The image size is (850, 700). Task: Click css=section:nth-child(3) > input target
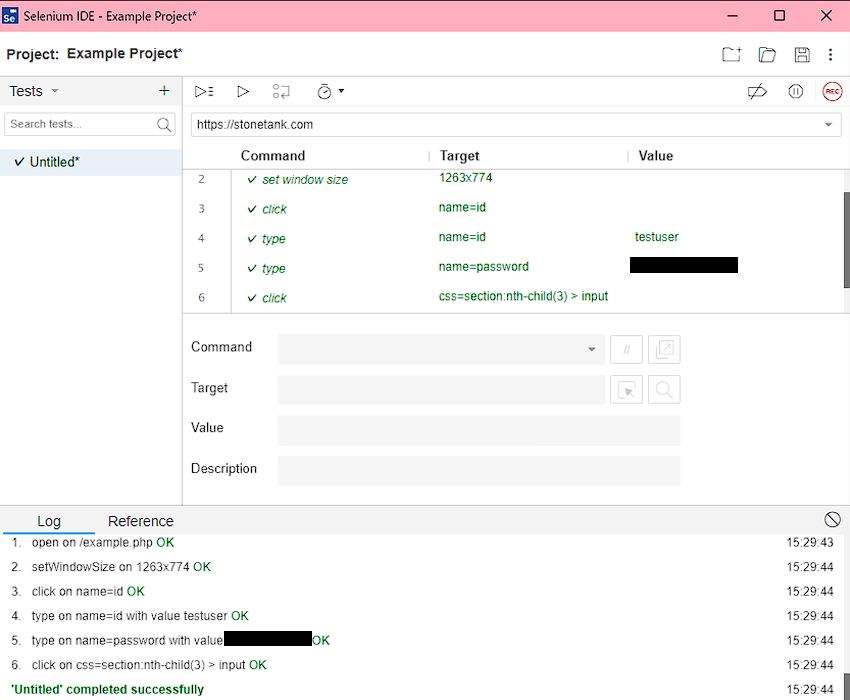(523, 297)
